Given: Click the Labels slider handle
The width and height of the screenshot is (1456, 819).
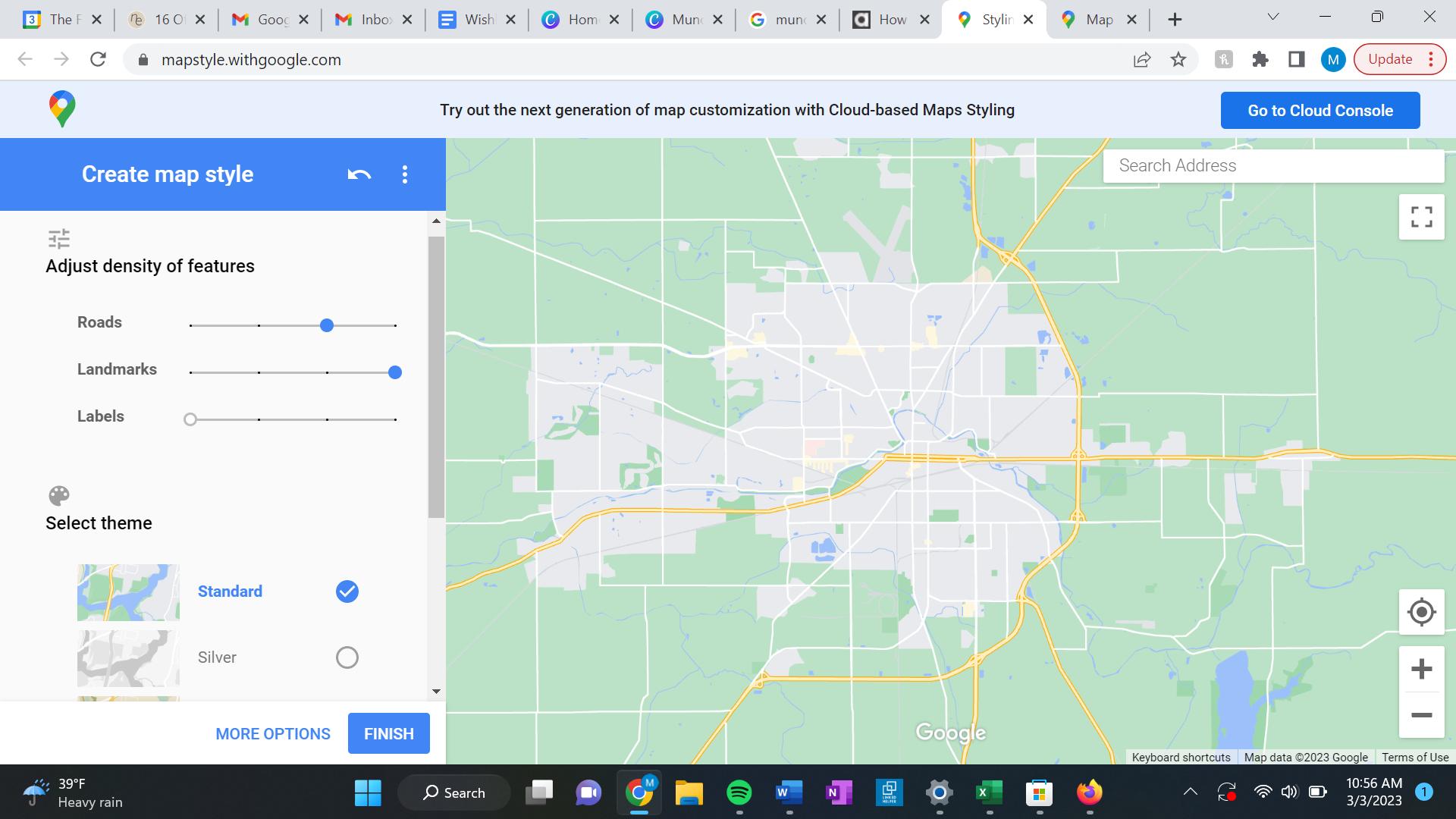Looking at the screenshot, I should pyautogui.click(x=190, y=419).
